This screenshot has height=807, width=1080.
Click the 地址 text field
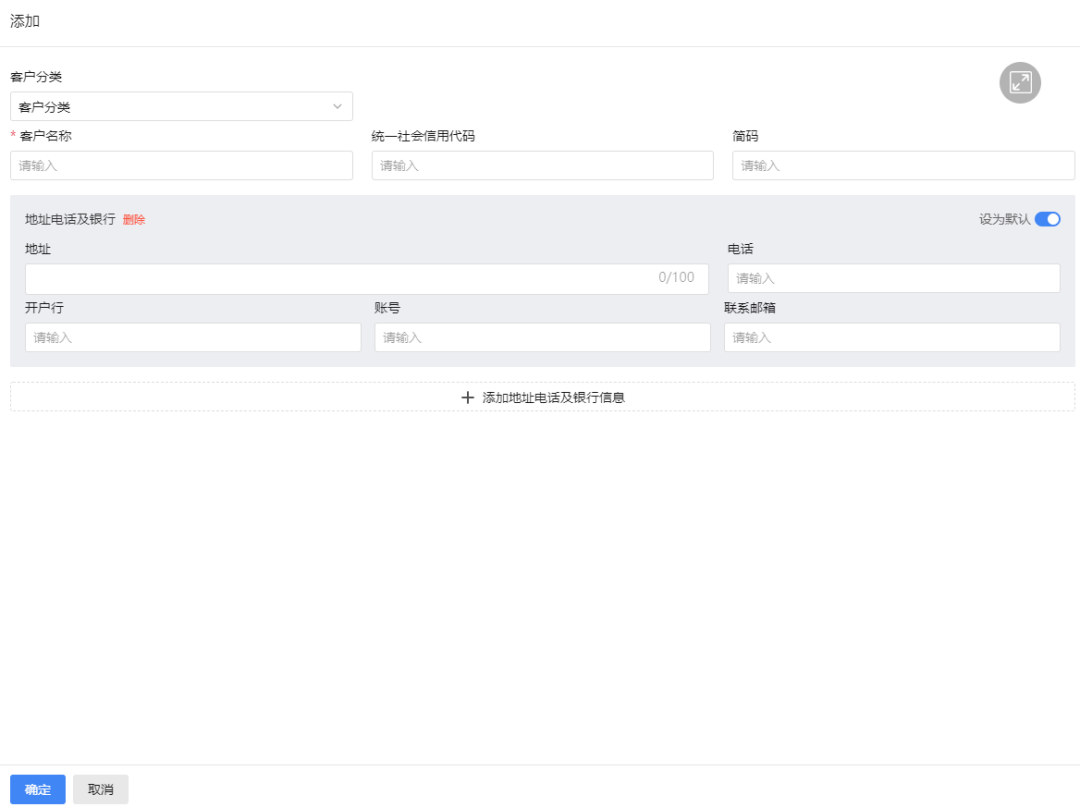(x=366, y=279)
